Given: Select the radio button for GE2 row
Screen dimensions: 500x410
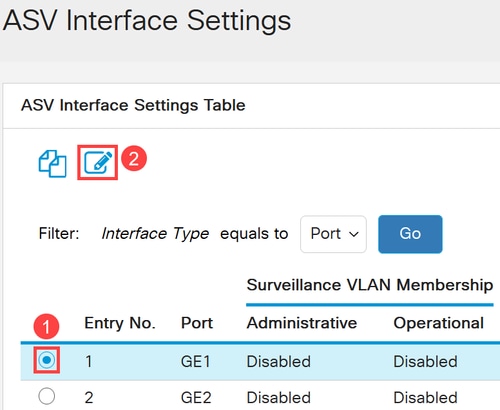Looking at the screenshot, I should click(47, 396).
